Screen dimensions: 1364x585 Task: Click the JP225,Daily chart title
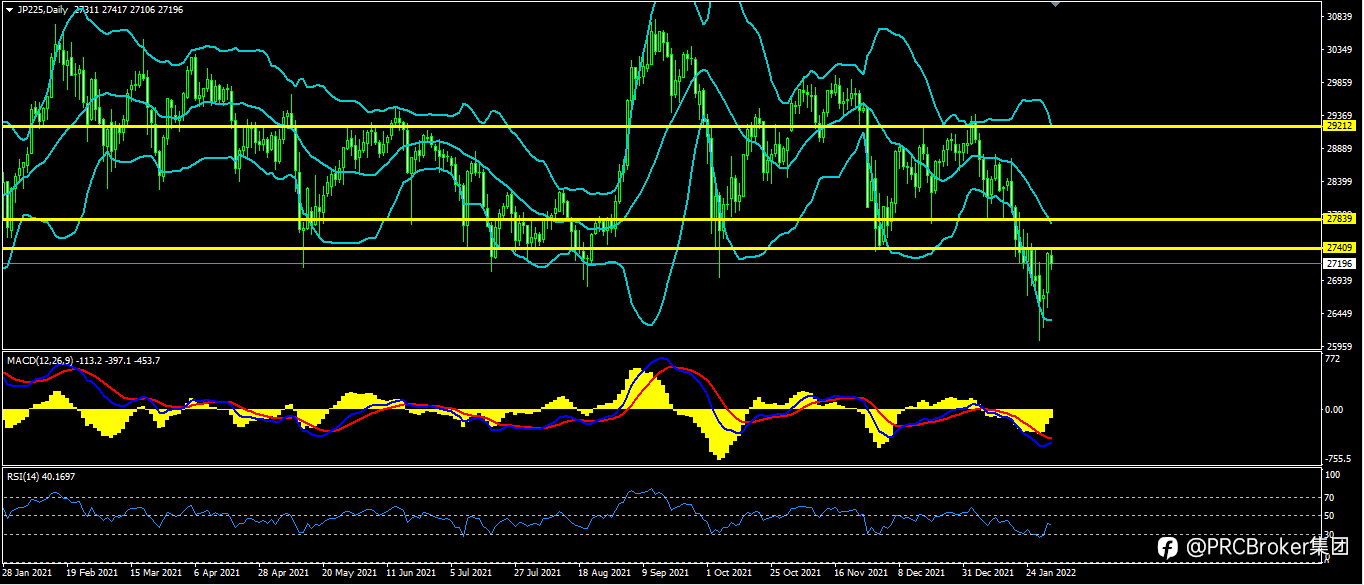pos(43,9)
